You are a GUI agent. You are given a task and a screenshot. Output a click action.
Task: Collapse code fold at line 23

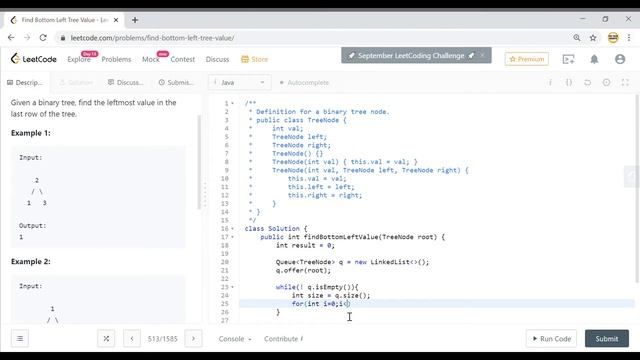[x=233, y=287]
